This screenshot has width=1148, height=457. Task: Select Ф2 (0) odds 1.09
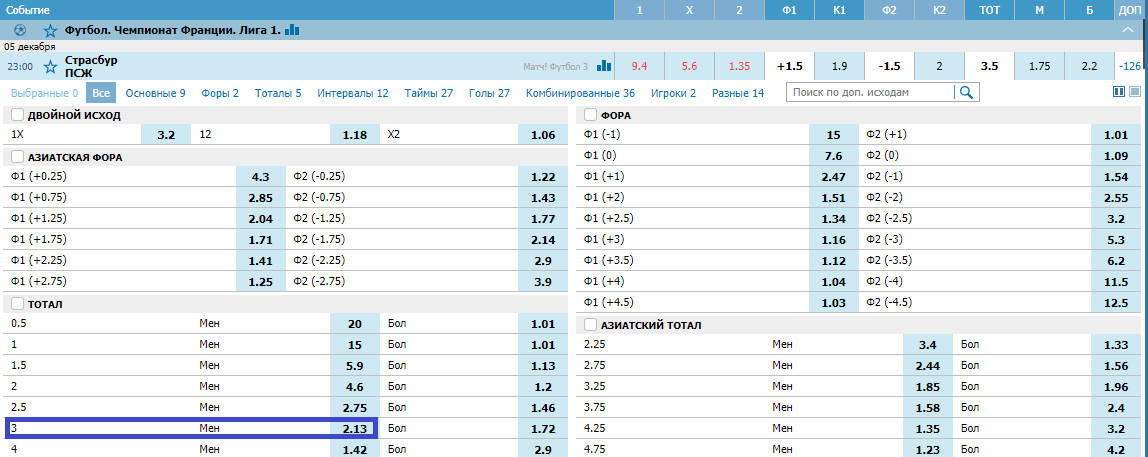[x=1115, y=156]
